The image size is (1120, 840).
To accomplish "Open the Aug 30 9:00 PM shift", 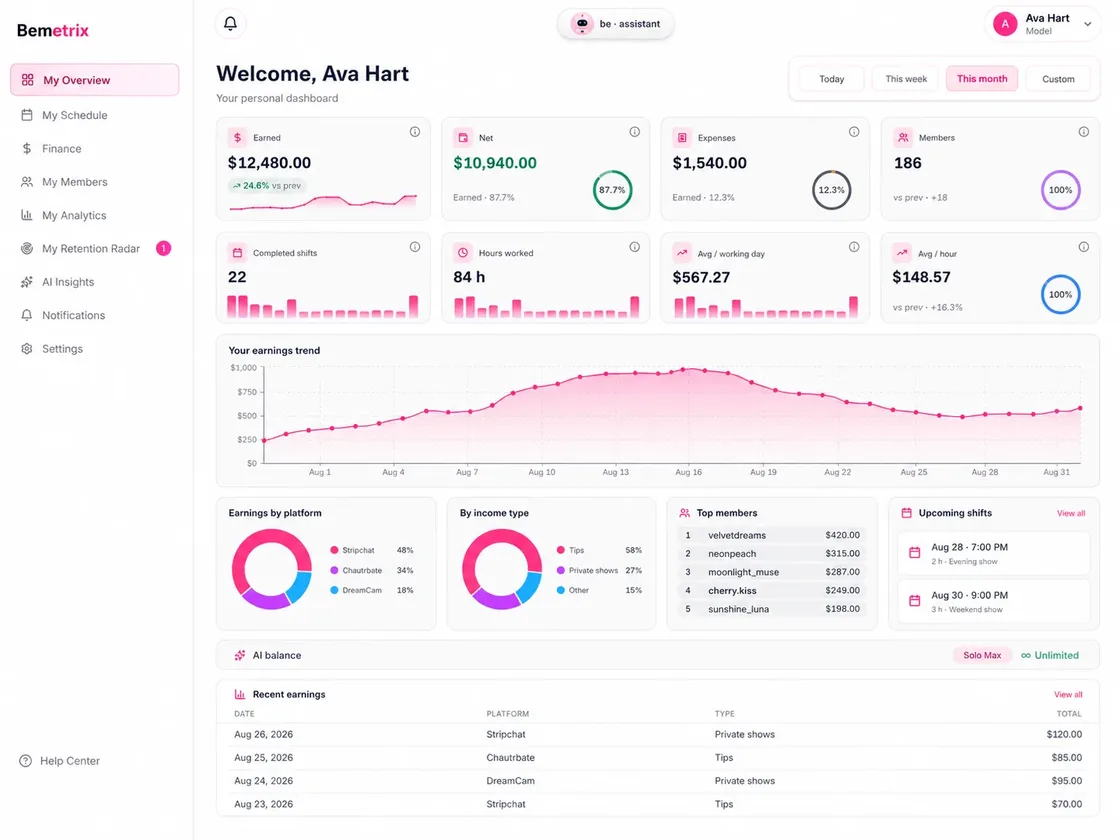I will point(994,601).
